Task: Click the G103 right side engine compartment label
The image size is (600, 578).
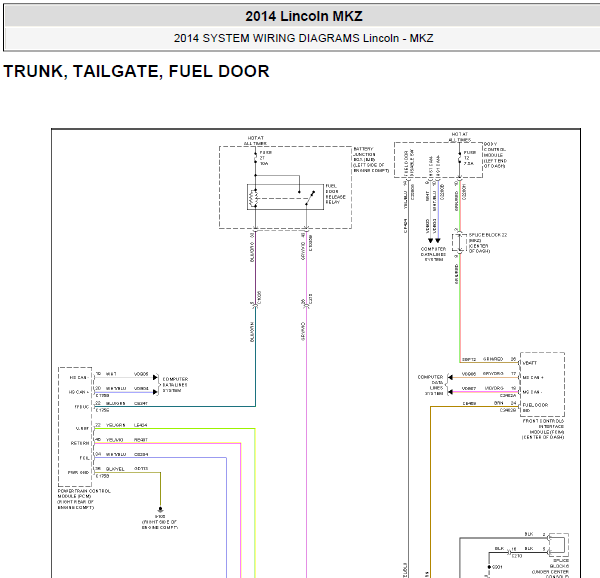Action: click(160, 524)
